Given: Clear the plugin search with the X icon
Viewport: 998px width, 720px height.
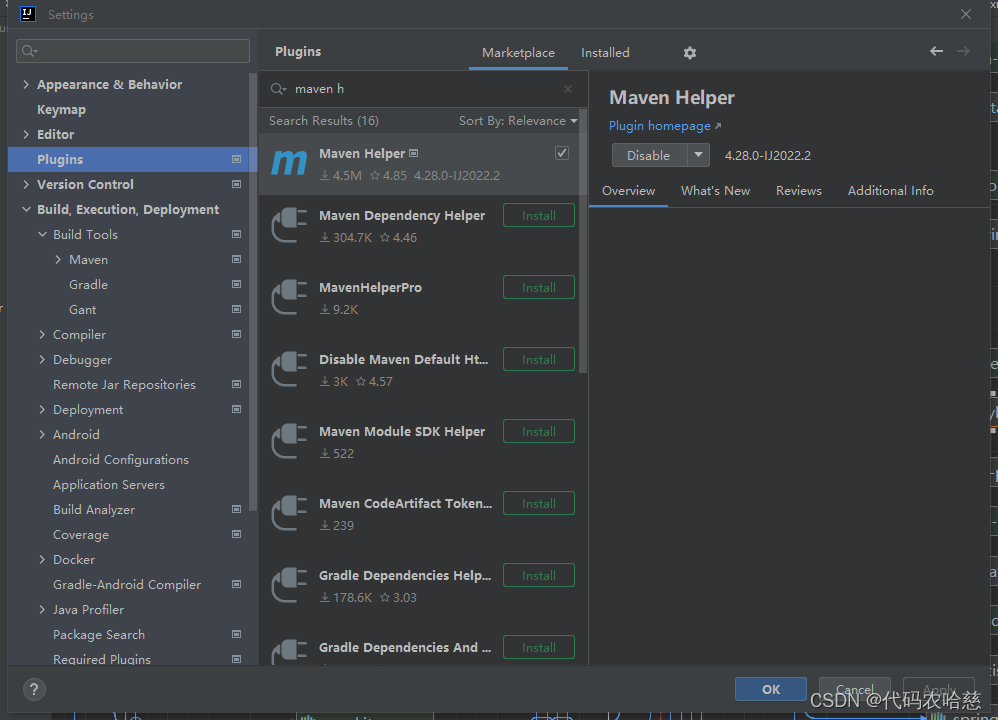Looking at the screenshot, I should tap(568, 89).
